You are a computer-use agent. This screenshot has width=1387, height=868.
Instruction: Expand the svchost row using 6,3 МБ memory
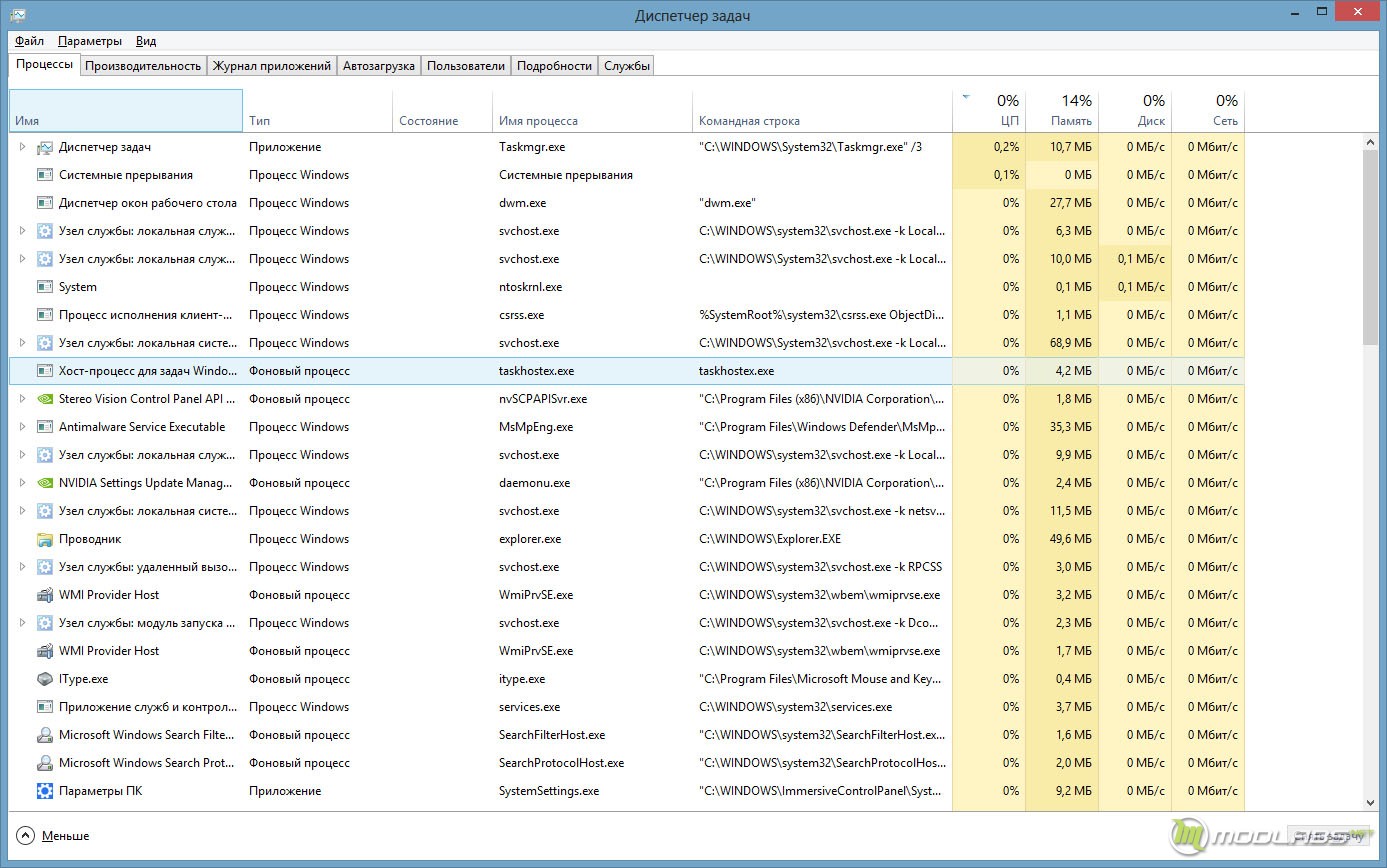[23, 231]
